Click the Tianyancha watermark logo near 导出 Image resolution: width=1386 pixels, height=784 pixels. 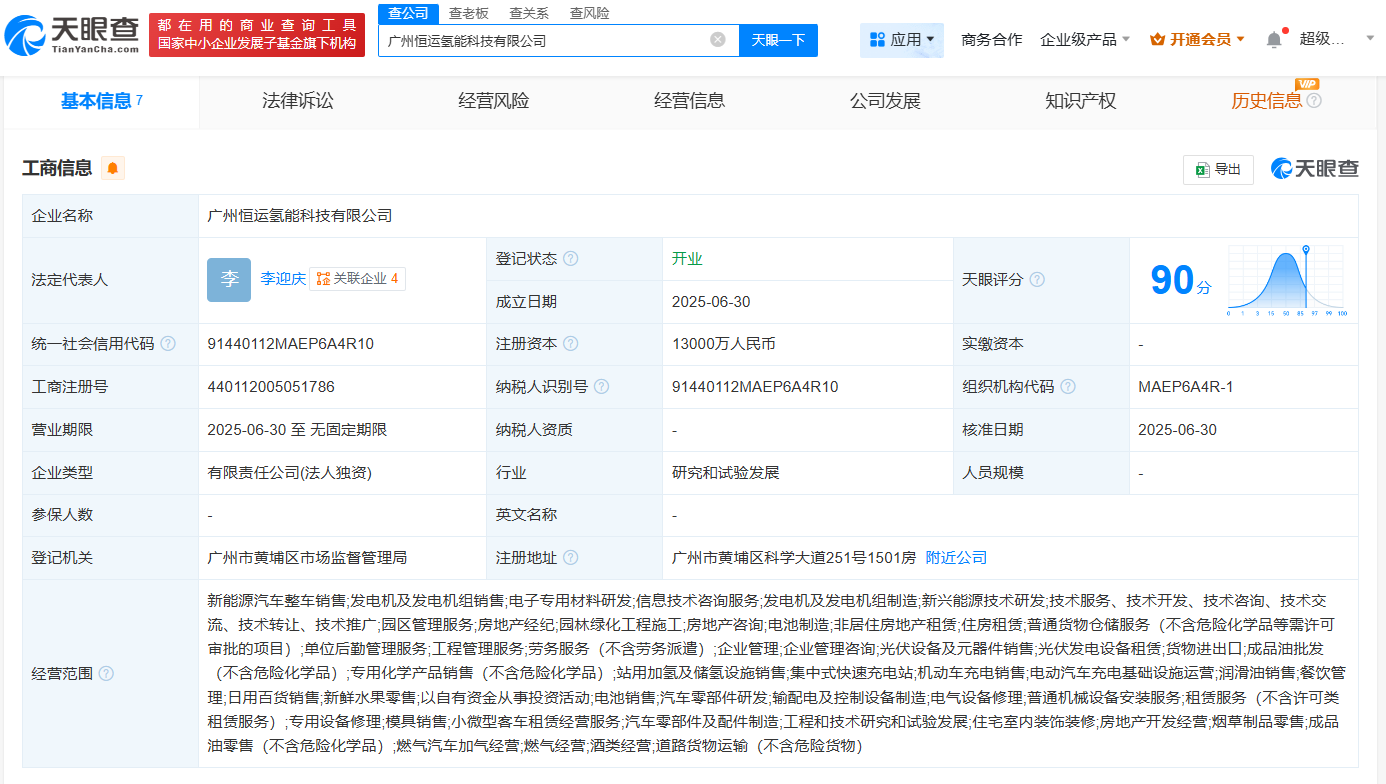click(x=1315, y=169)
